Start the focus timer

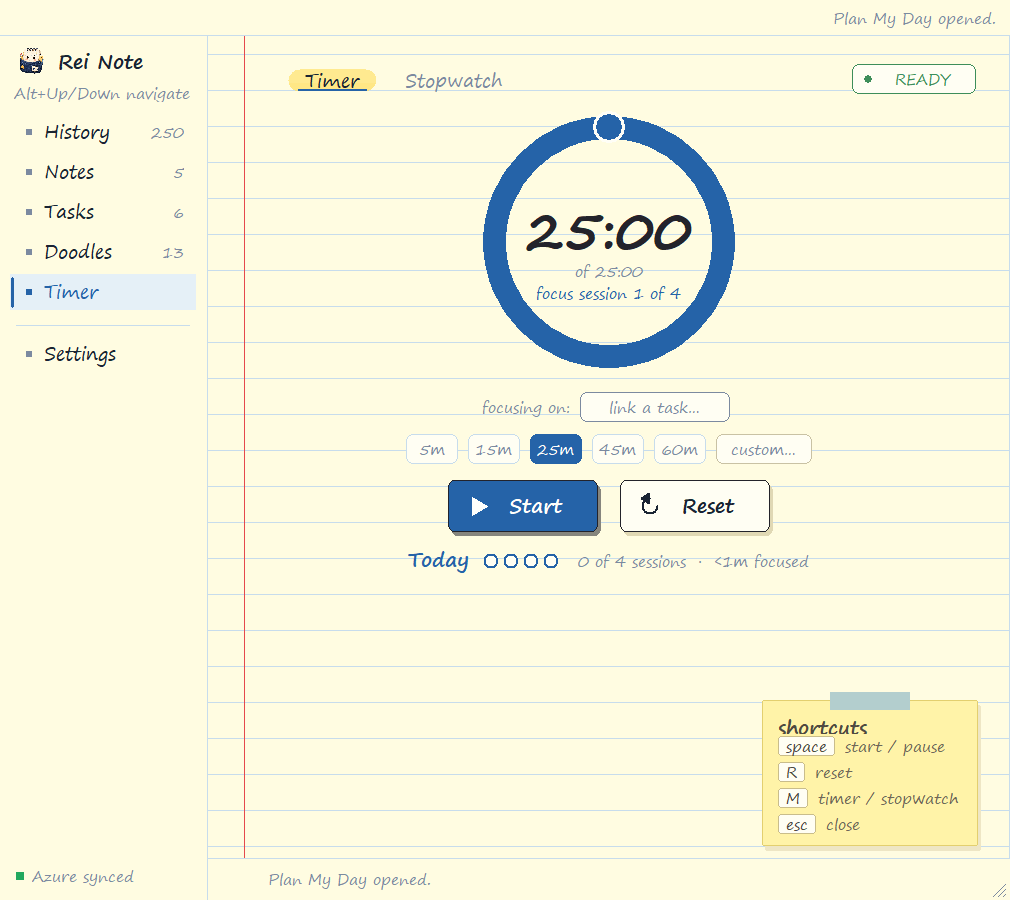pyautogui.click(x=523, y=506)
